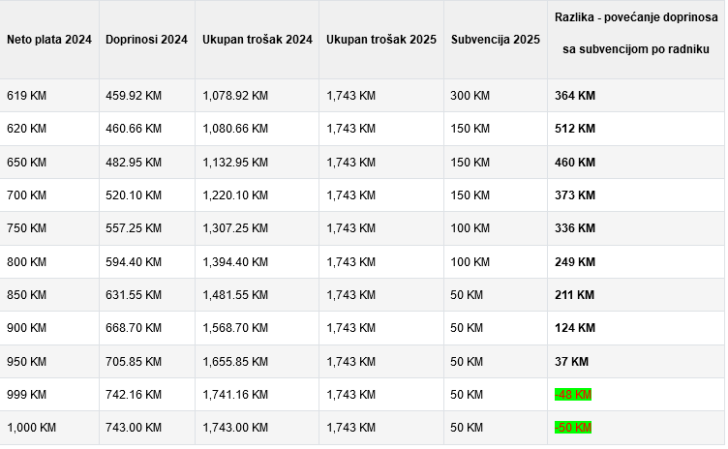The height and width of the screenshot is (449, 728).
Task: Select the green highlighted -50 KM value
Action: coord(573,428)
